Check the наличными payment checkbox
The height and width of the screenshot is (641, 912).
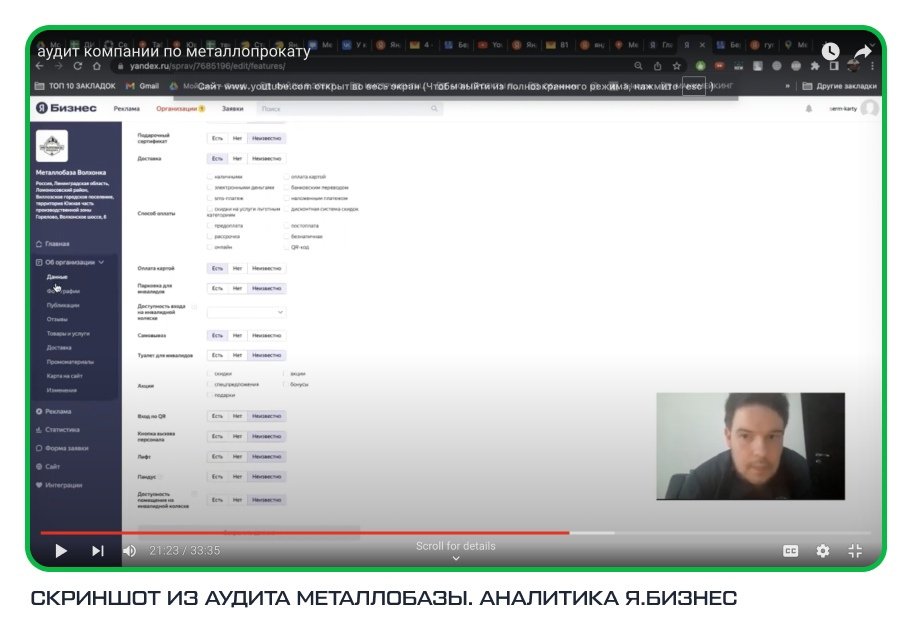pyautogui.click(x=210, y=176)
